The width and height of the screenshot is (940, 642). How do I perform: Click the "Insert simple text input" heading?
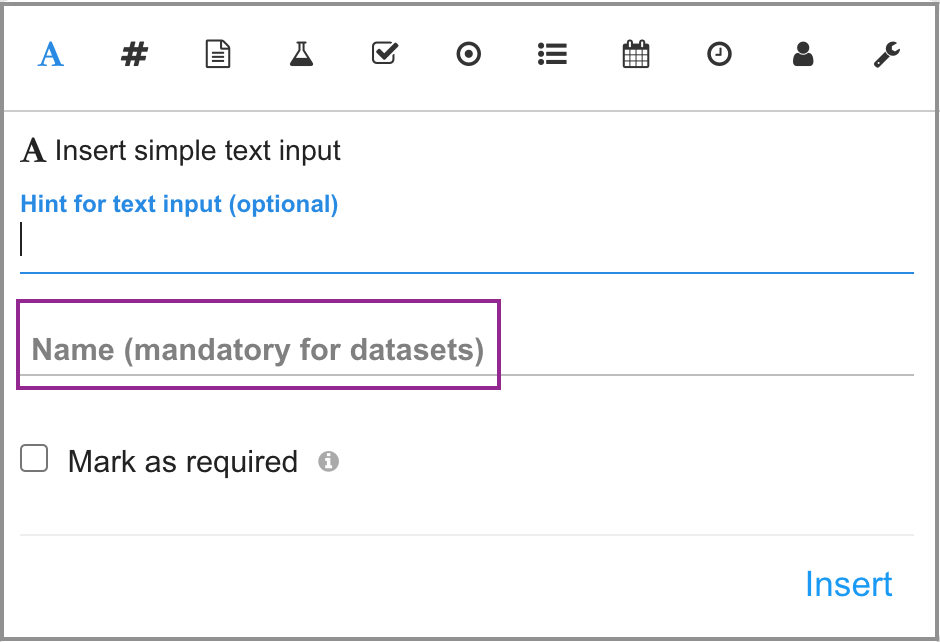tap(198, 151)
